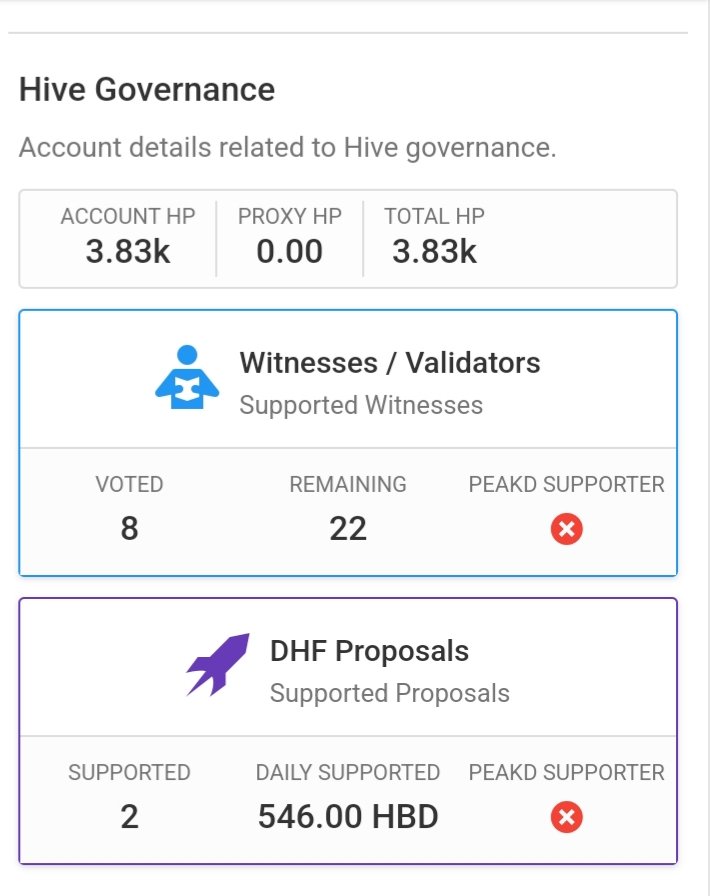Click the Account details description text
Viewport: 710px width, 896px height.
[288, 147]
